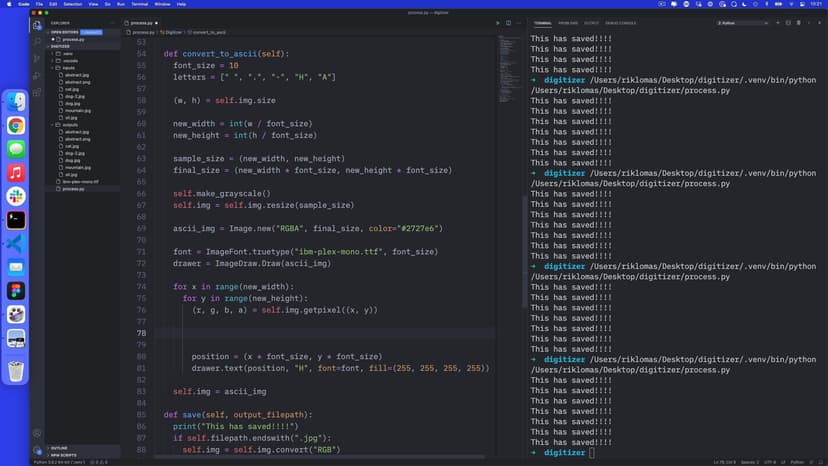
Task: Open the Search view in activity bar
Action: [38, 41]
